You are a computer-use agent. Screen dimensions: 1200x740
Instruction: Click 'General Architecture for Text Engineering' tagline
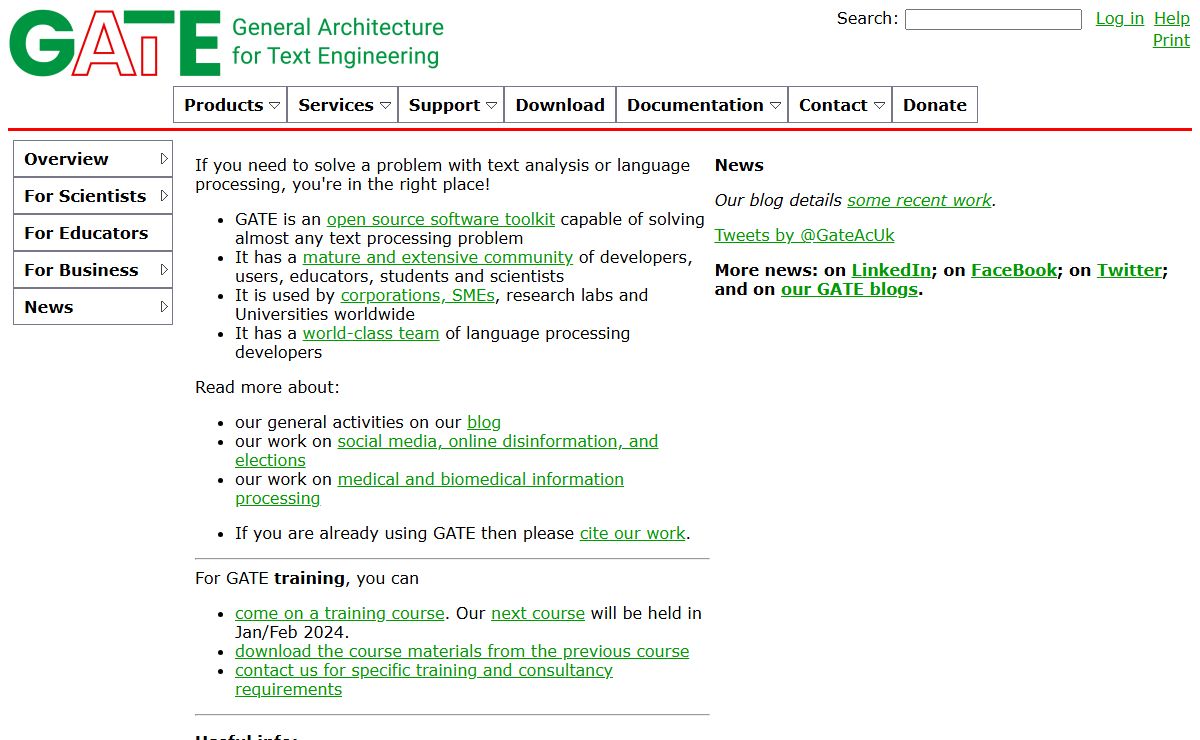[x=338, y=42]
